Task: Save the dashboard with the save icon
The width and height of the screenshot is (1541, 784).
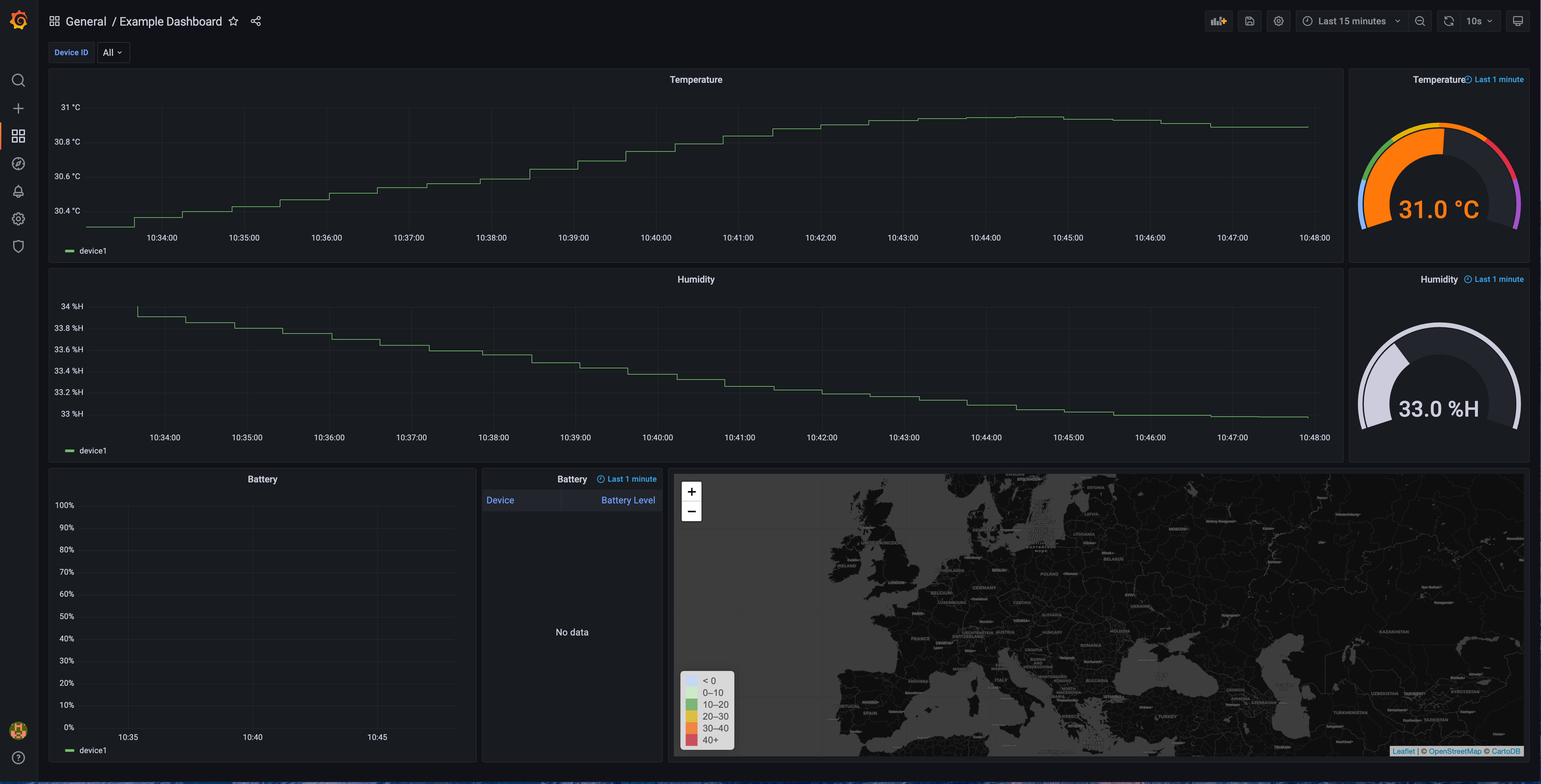Action: click(1250, 21)
